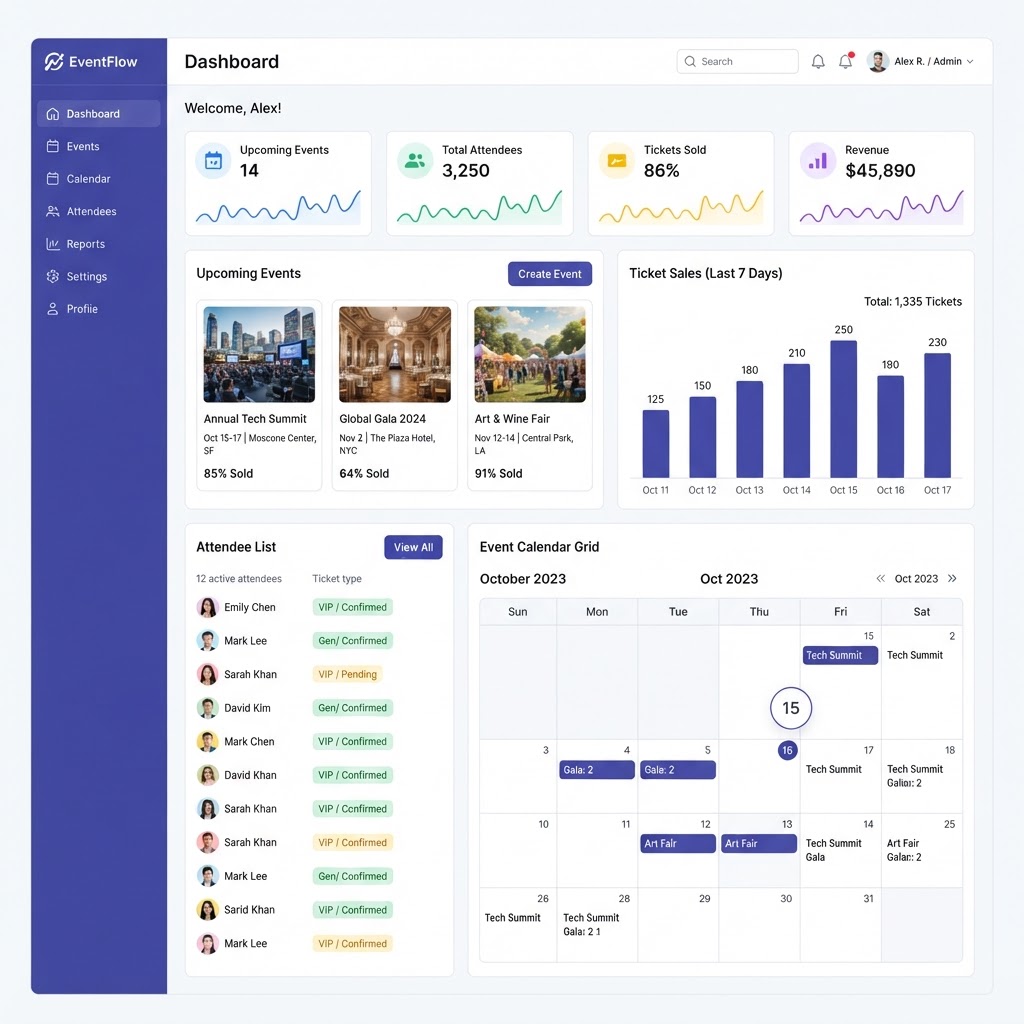Click the Oct 15 bar in chart

click(843, 409)
